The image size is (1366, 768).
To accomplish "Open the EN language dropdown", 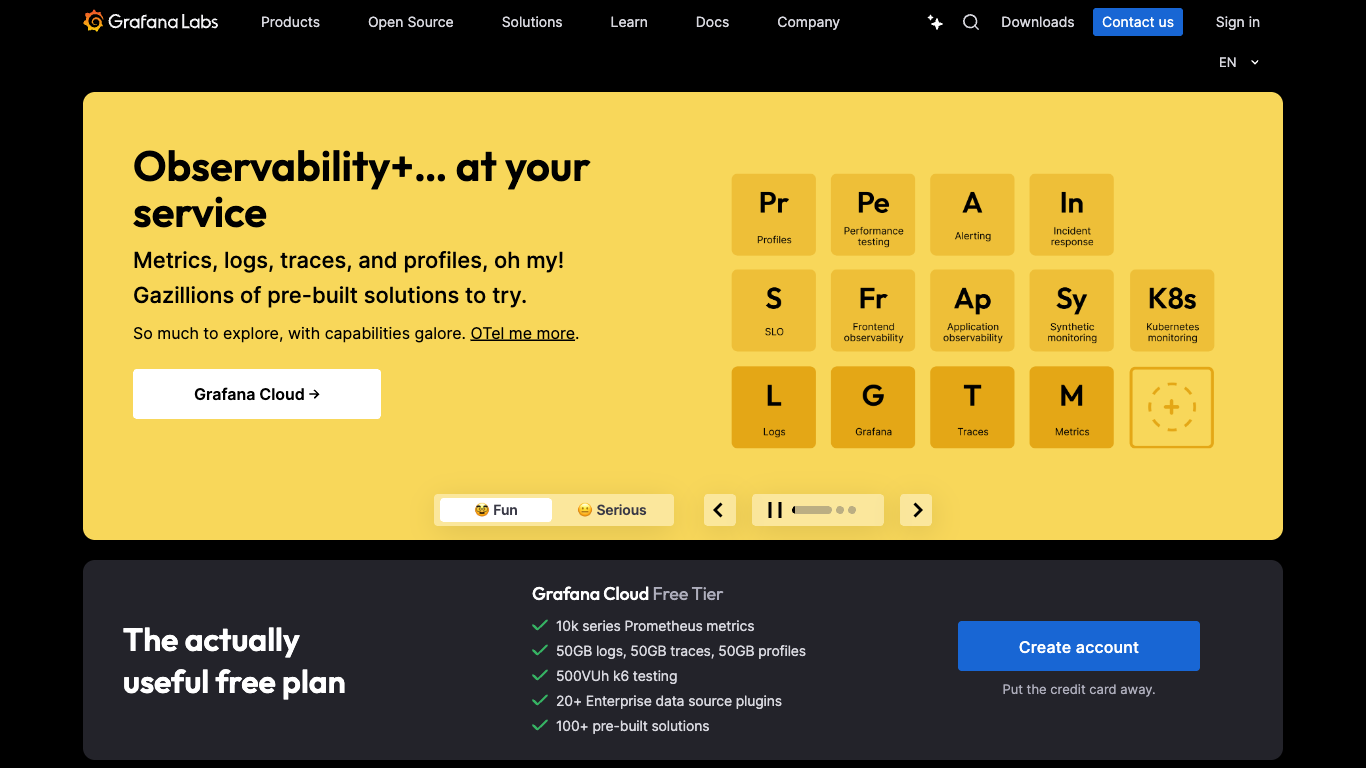I will coord(1239,62).
